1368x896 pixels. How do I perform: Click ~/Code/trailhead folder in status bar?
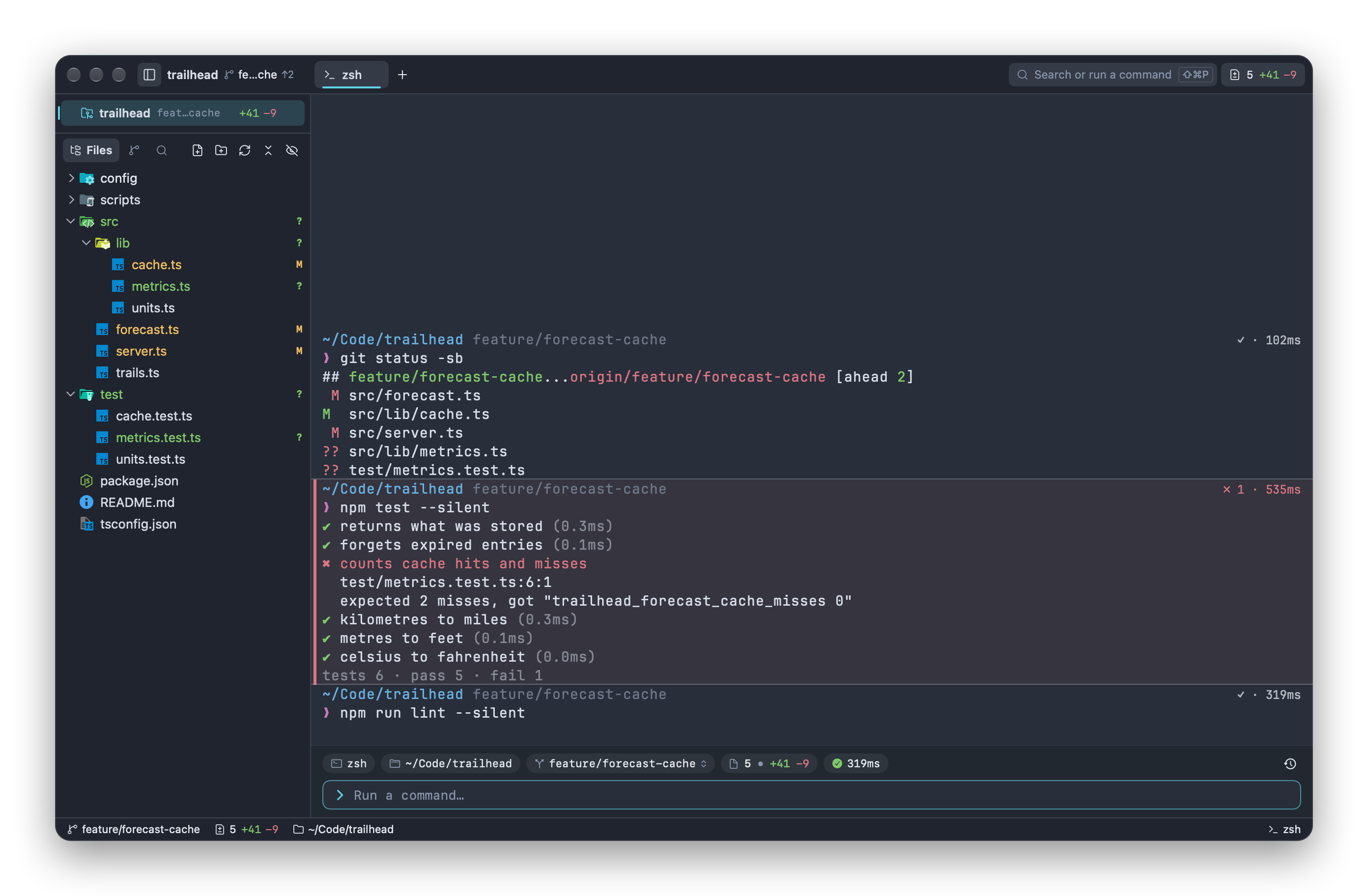click(343, 829)
